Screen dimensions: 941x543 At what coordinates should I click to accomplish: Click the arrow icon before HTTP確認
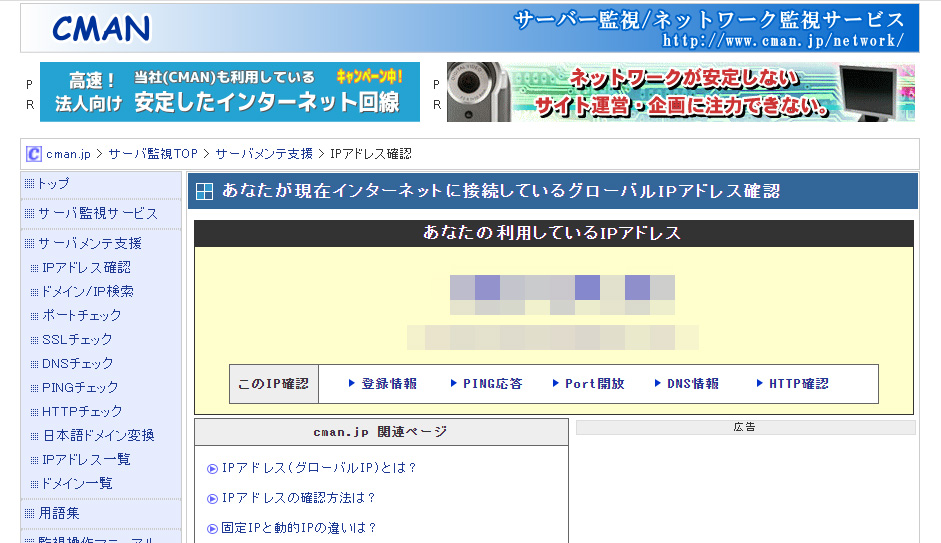coord(760,383)
